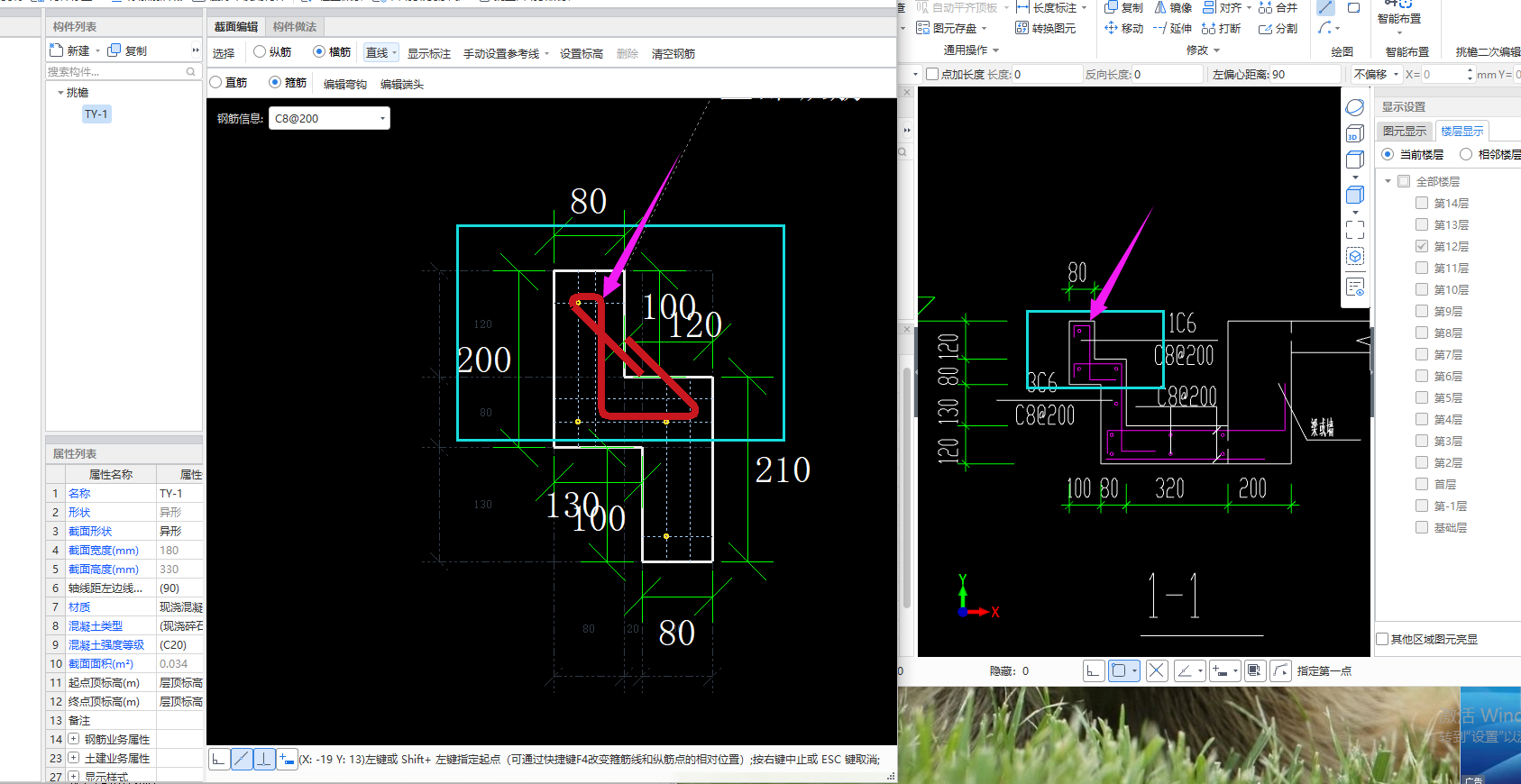
Task: Switch to the 截面编辑 tab
Action: coord(236,27)
